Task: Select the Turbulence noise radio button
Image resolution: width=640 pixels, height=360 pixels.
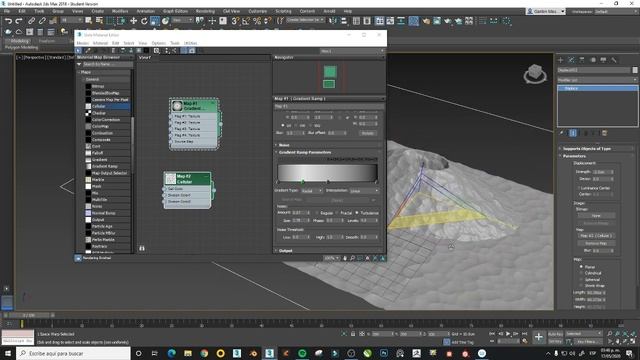Action: 357,213
